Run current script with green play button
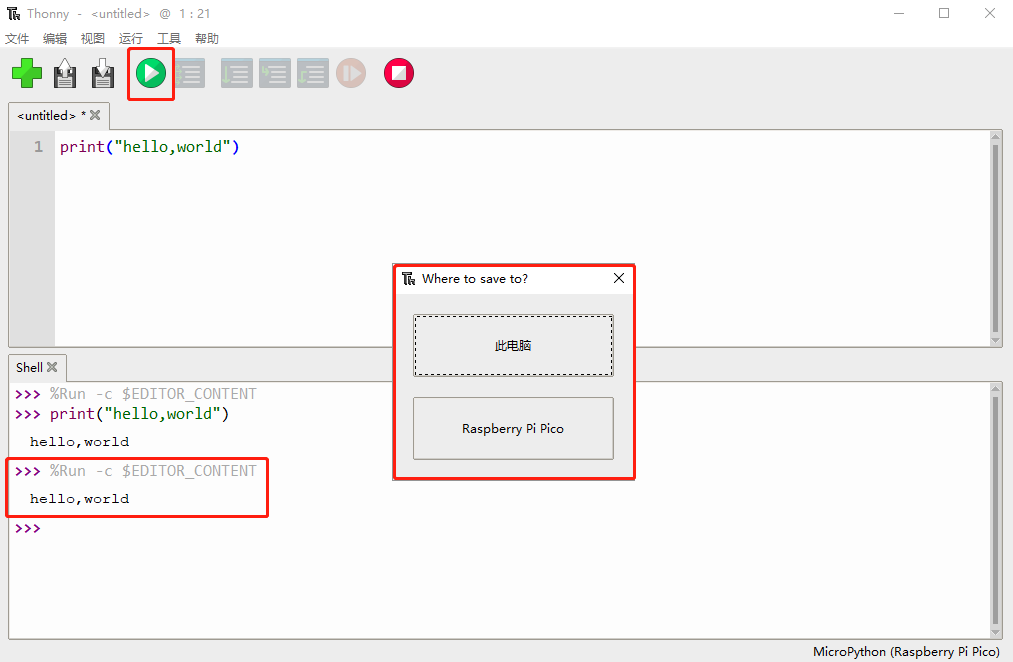Viewport: 1013px width, 662px height. (x=151, y=73)
